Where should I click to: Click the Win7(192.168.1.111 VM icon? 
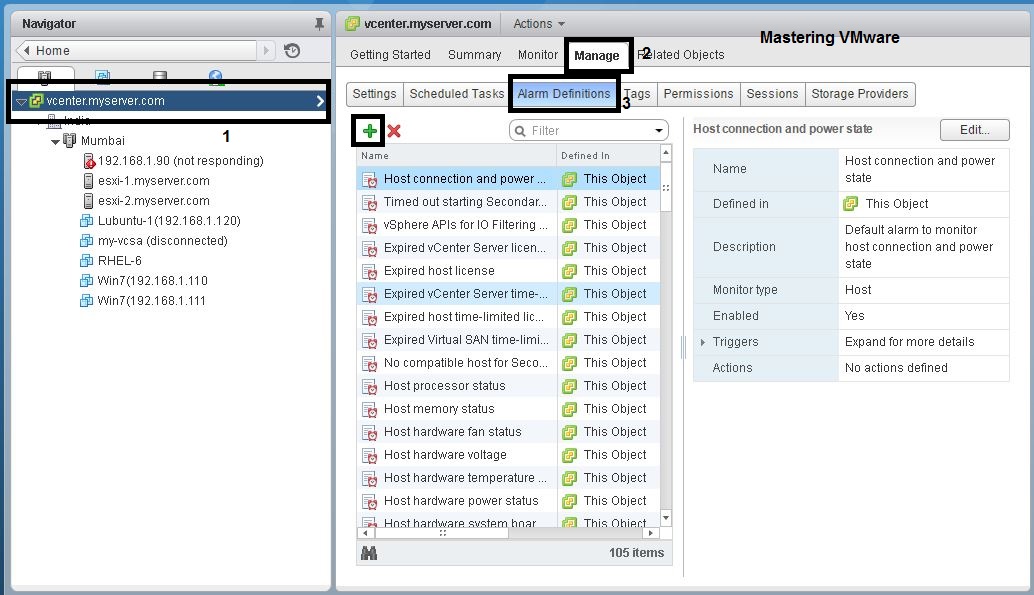click(86, 301)
